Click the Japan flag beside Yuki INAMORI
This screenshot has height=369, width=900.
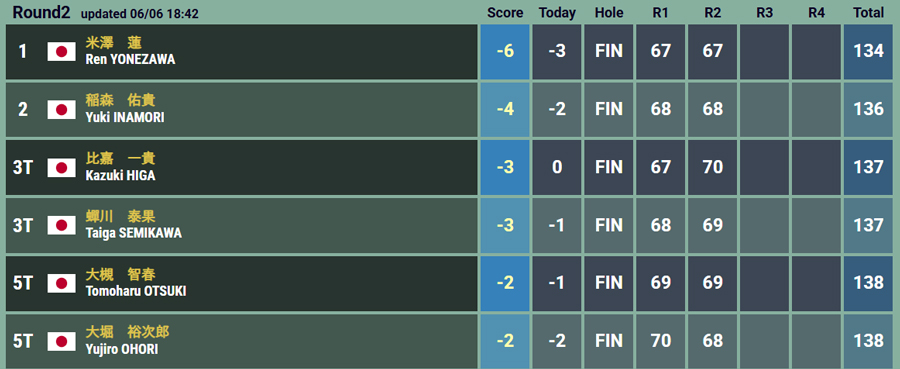[61, 110]
